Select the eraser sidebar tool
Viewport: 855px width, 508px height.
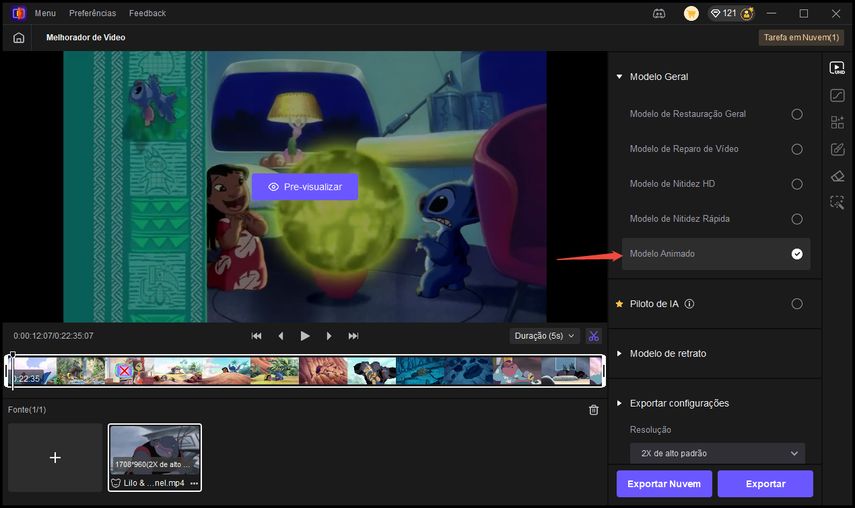click(837, 176)
